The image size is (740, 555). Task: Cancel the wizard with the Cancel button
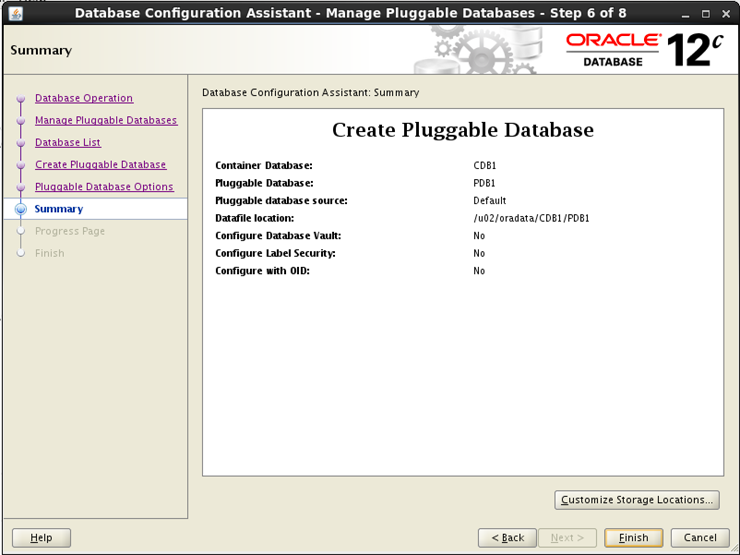(x=700, y=538)
